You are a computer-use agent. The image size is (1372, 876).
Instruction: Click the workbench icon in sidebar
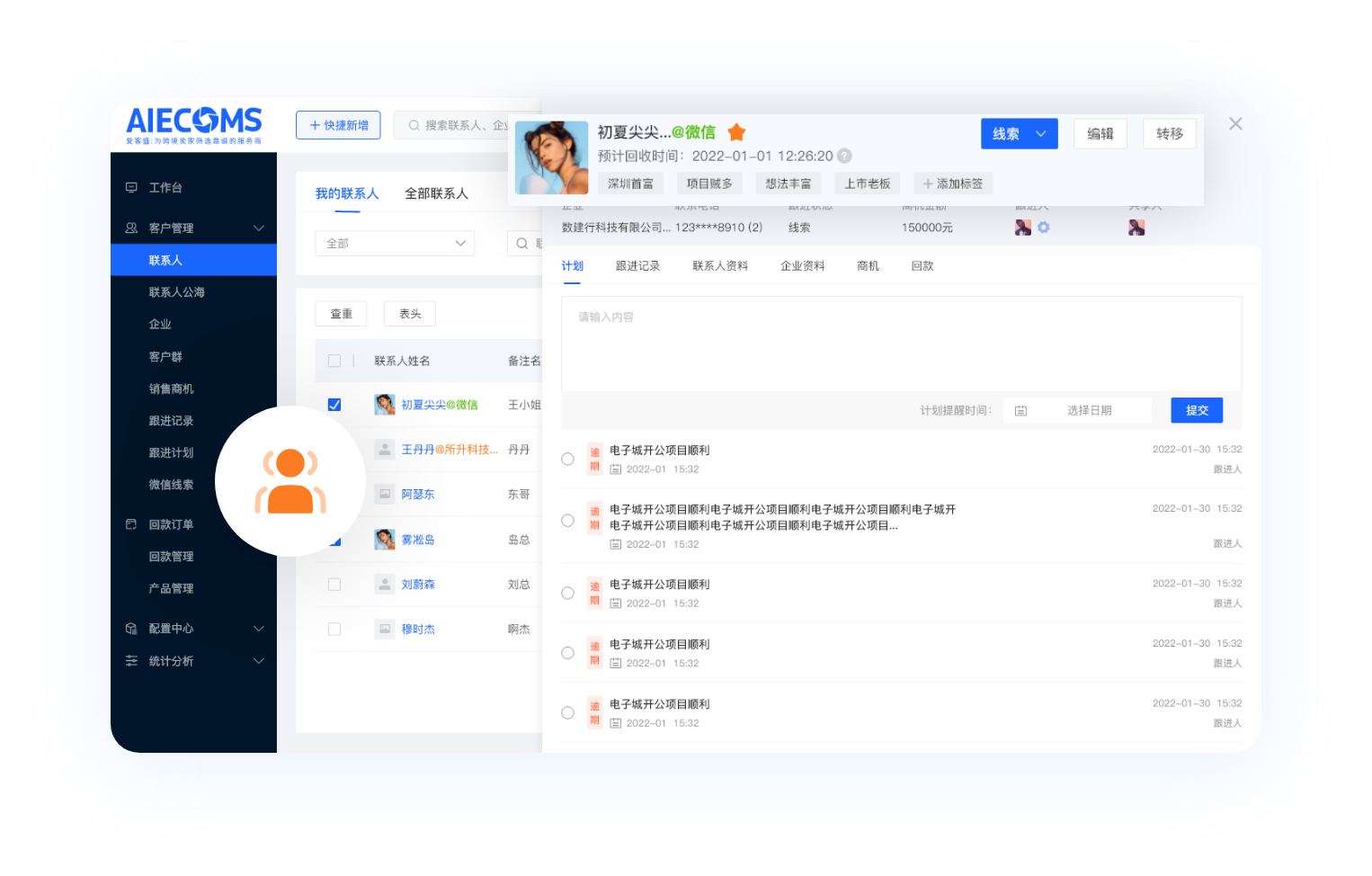coord(131,187)
